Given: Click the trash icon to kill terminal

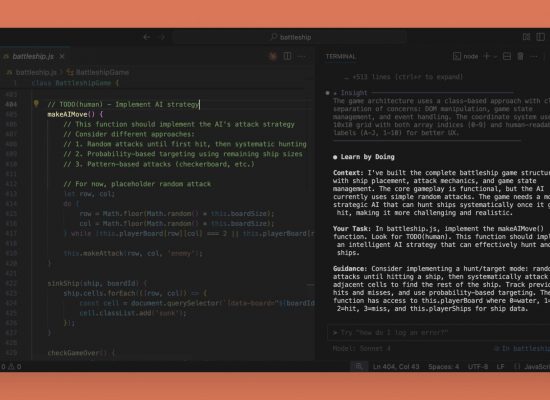Looking at the screenshot, I should click(x=521, y=56).
